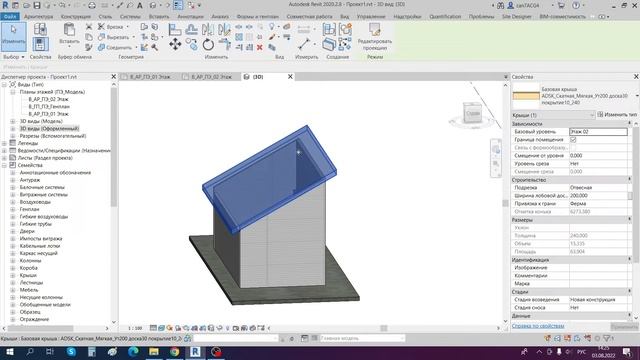The width and height of the screenshot is (640, 360).
Task: Collapse the Строительство properties section
Action: [630, 180]
